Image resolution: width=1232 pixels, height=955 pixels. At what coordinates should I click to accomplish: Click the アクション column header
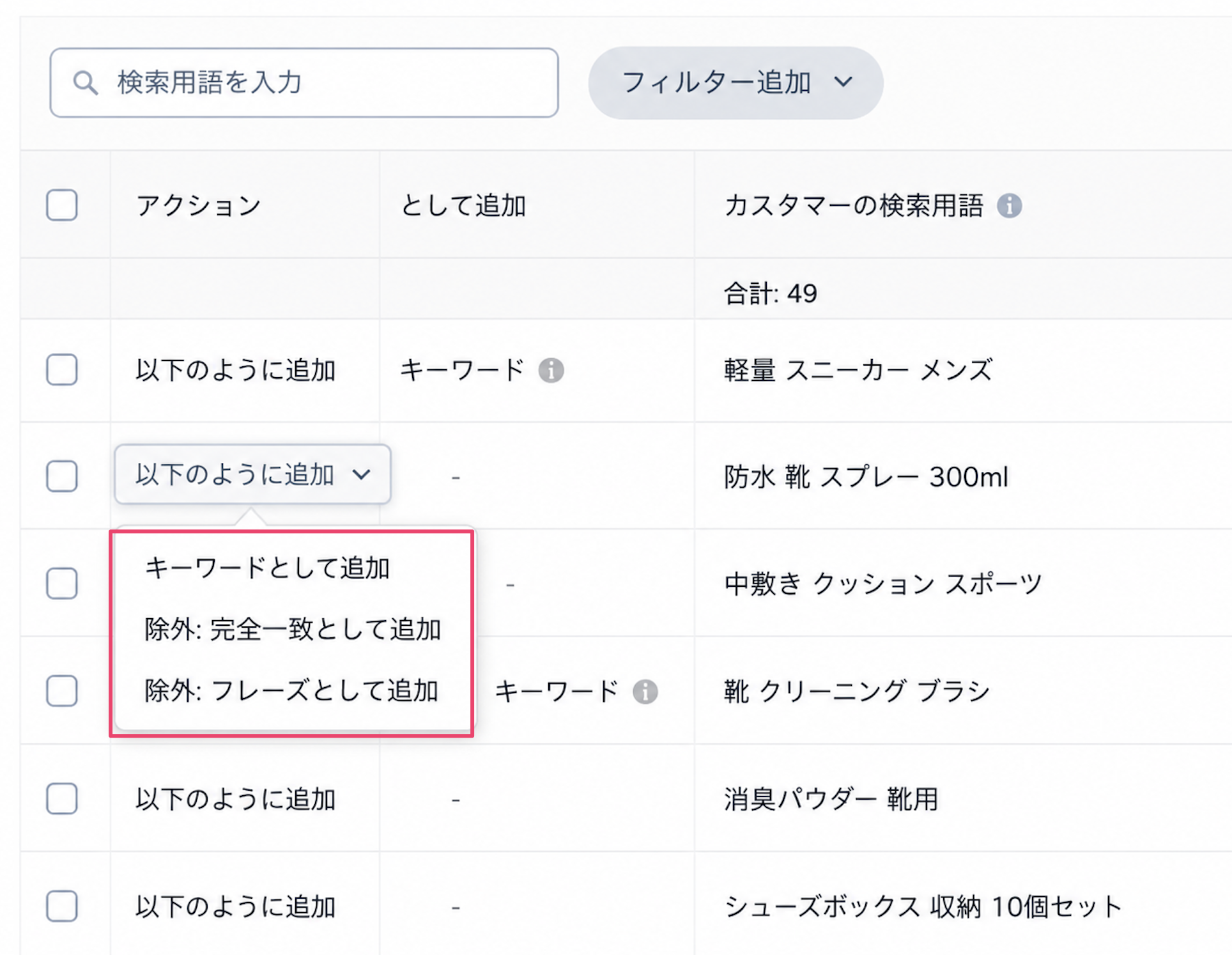pos(199,206)
